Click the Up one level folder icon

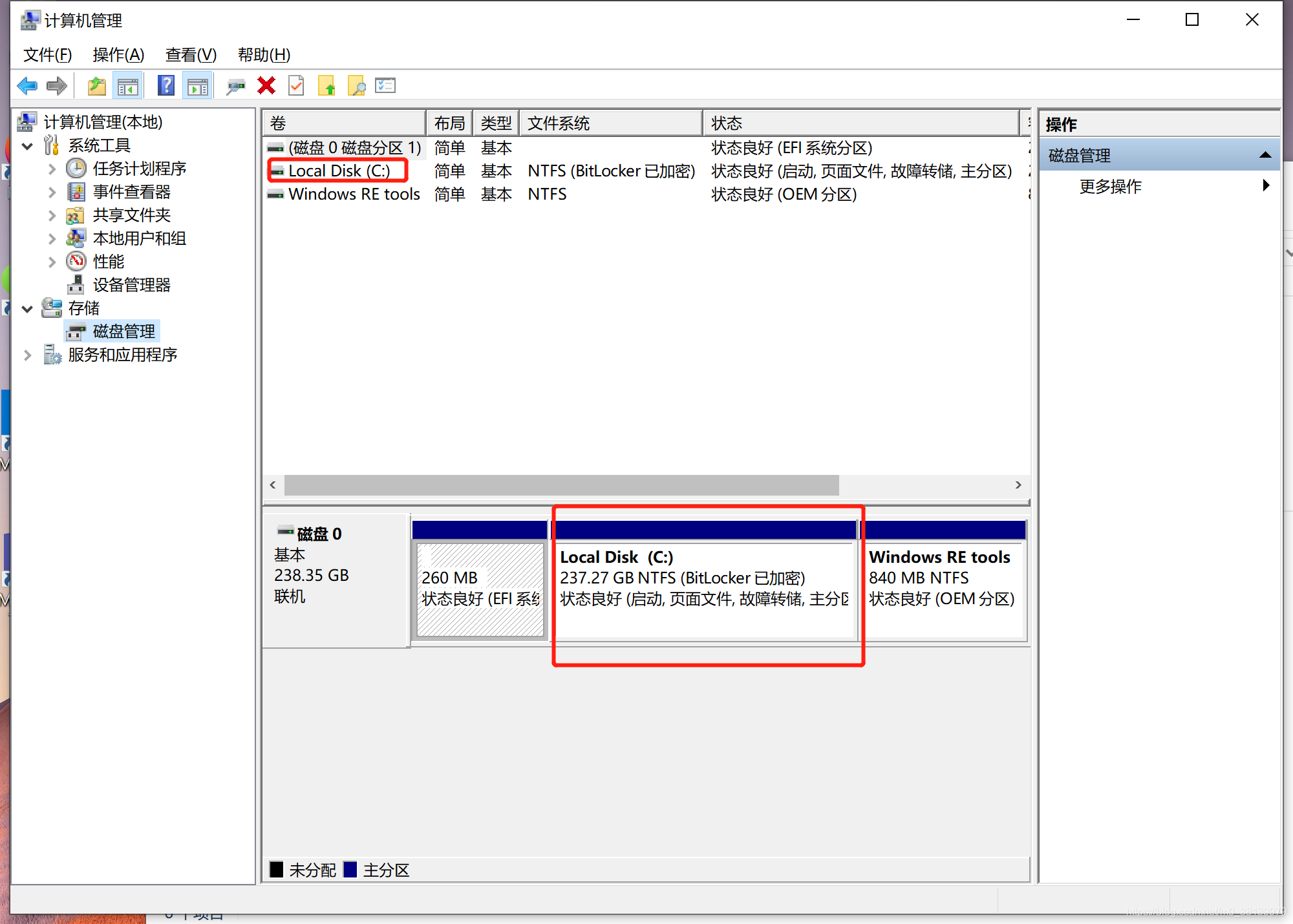click(97, 85)
